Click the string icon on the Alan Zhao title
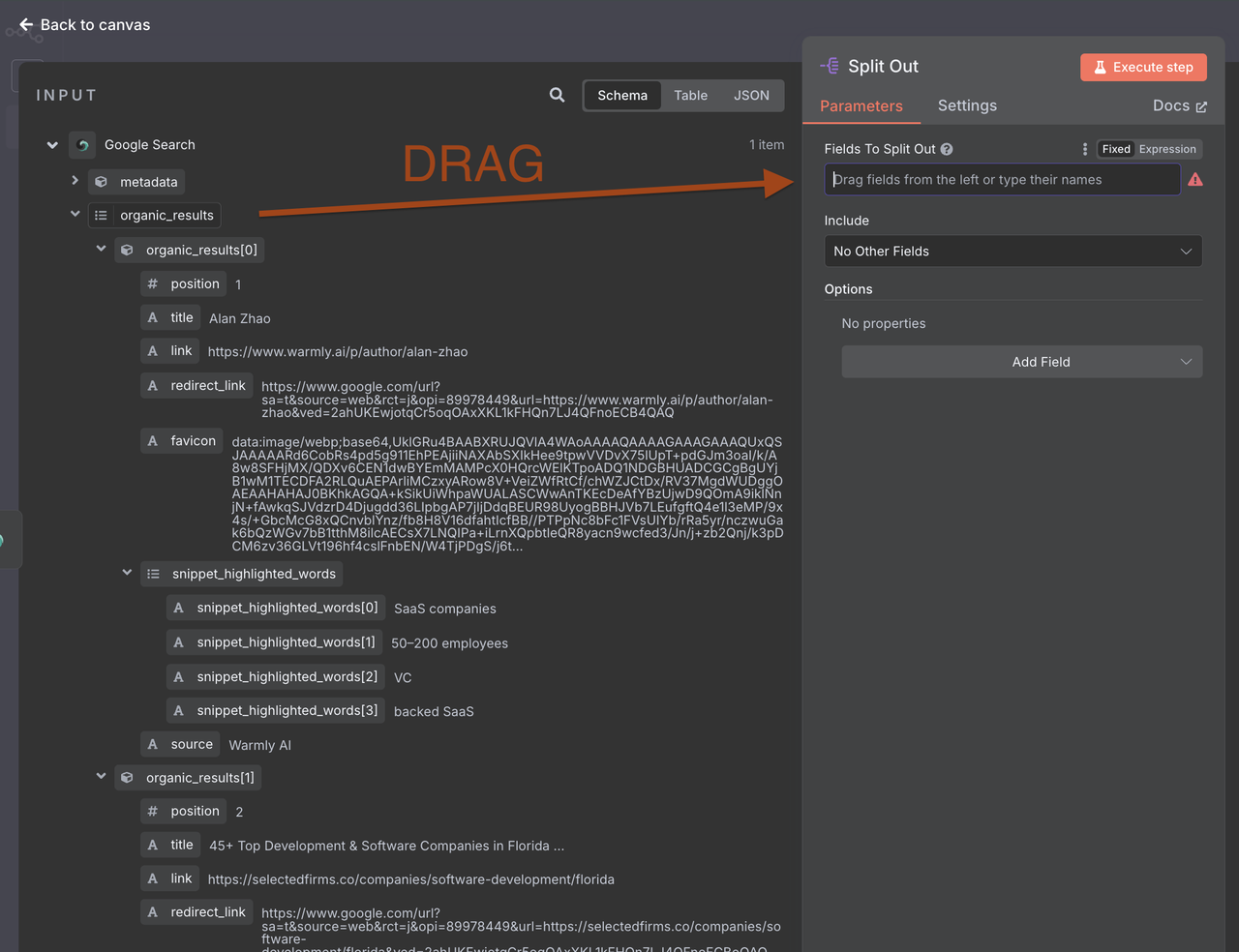This screenshot has width=1239, height=952. tap(152, 317)
